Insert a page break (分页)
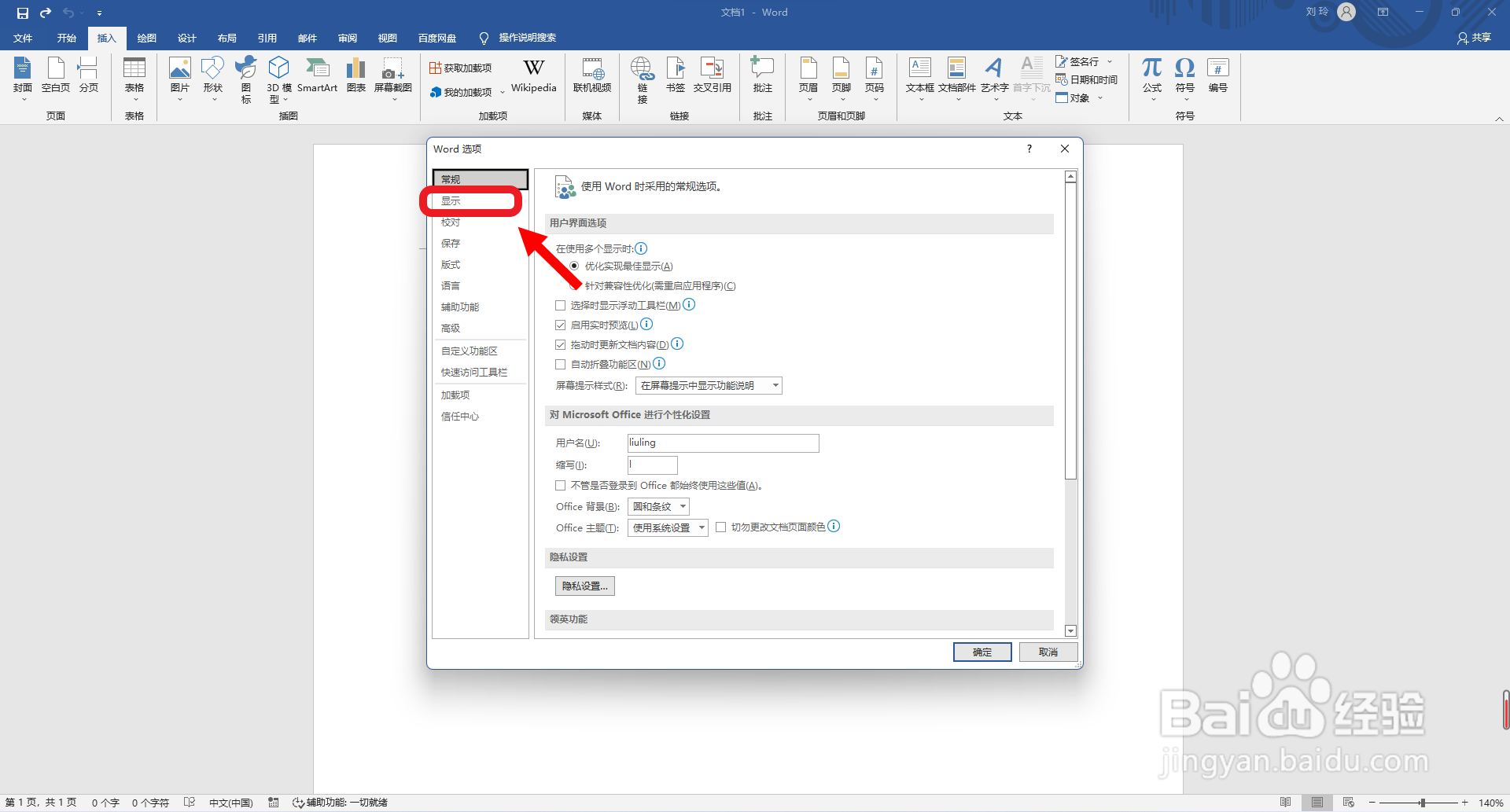 (89, 75)
